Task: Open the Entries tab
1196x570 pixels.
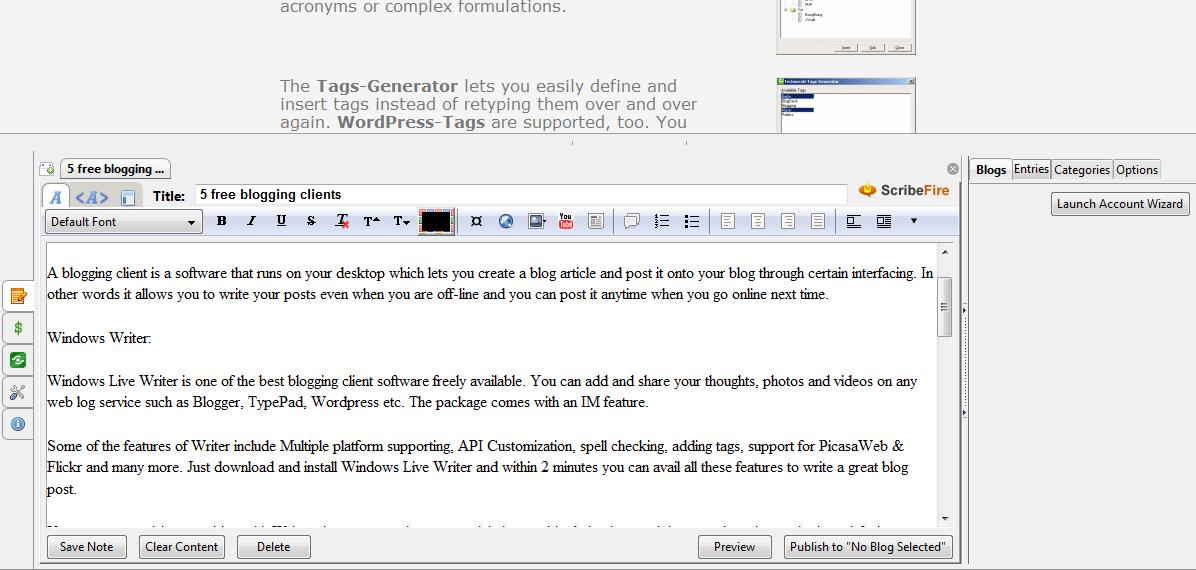Action: pyautogui.click(x=1031, y=169)
